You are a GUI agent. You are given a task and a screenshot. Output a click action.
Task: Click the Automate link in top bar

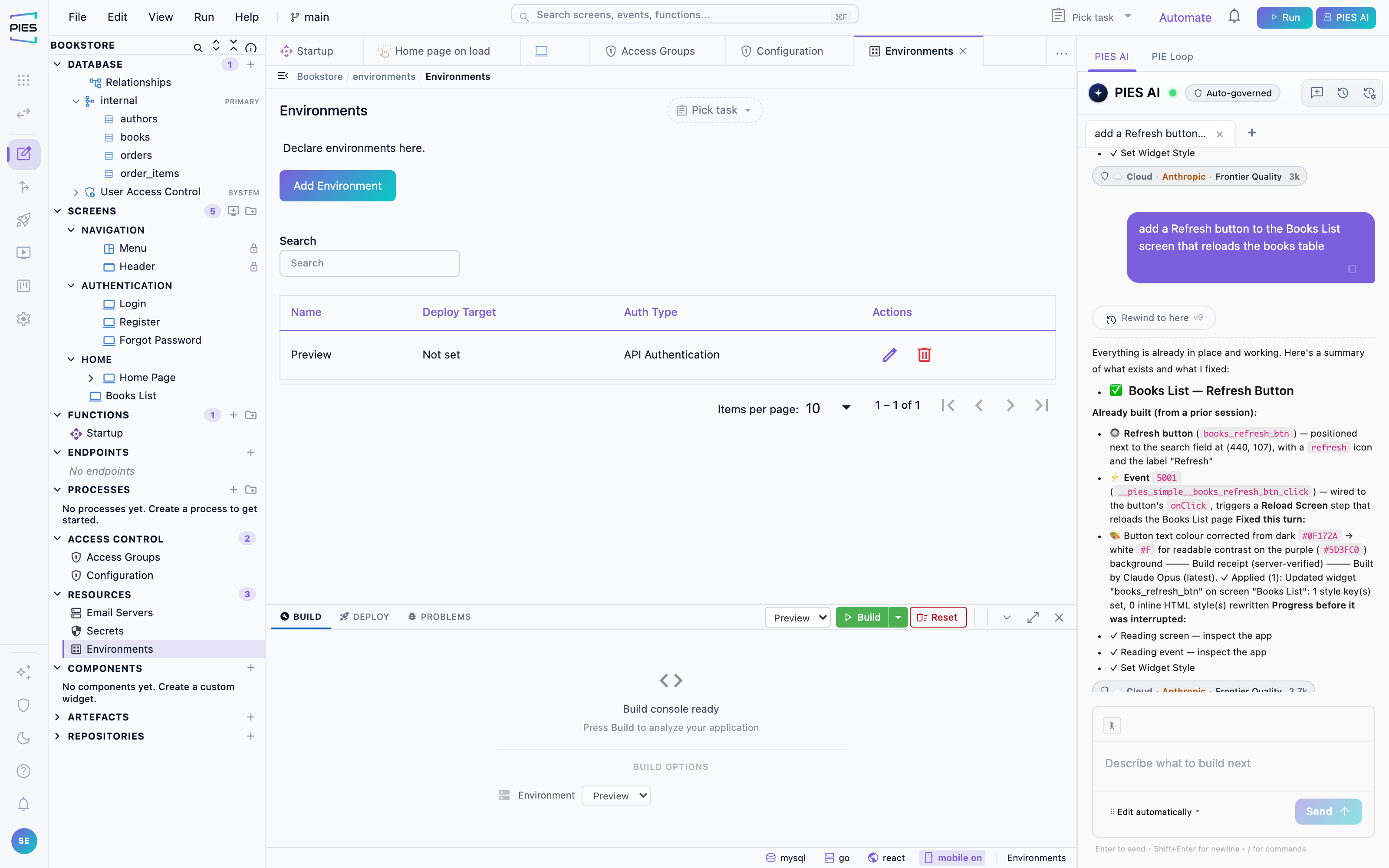click(1185, 17)
